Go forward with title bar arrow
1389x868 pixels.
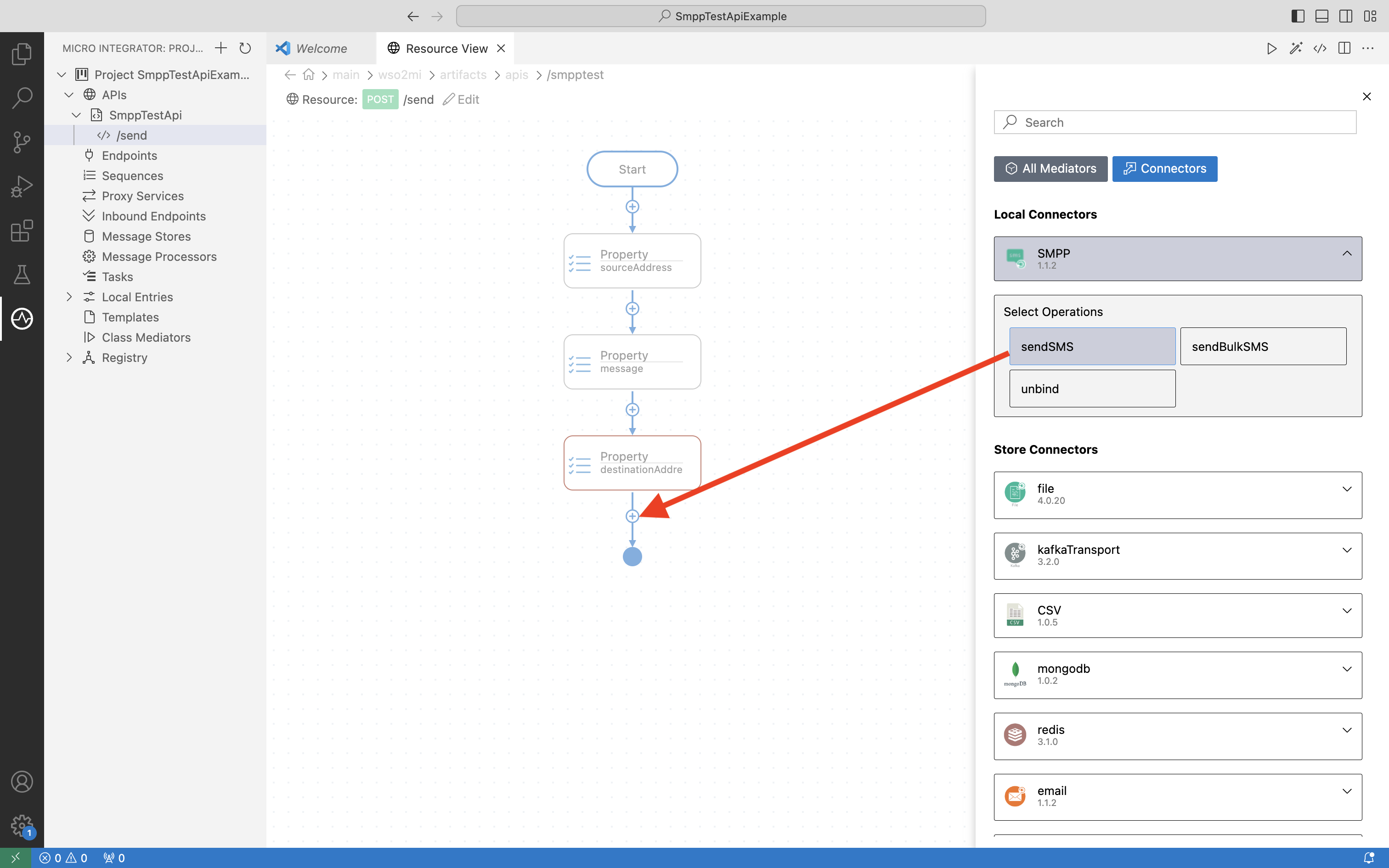(437, 16)
